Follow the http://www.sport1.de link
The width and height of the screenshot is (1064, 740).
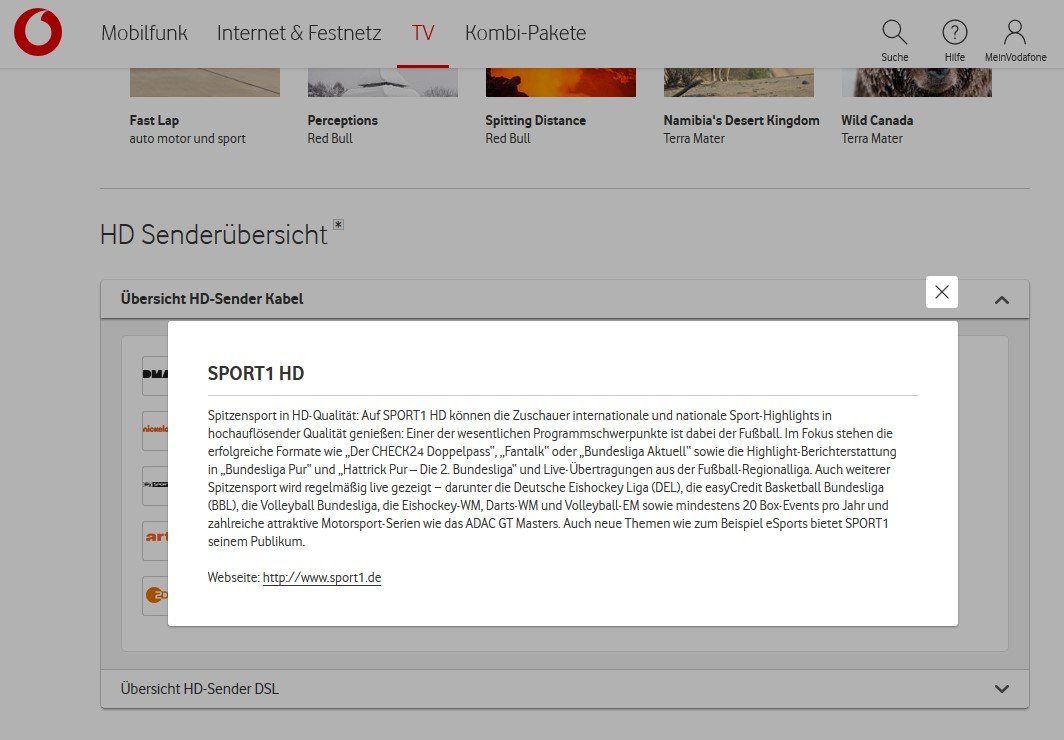tap(322, 577)
